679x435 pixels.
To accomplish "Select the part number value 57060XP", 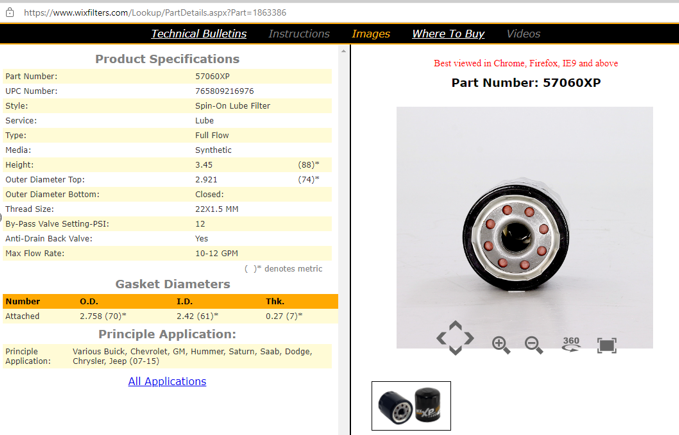I will (x=212, y=76).
